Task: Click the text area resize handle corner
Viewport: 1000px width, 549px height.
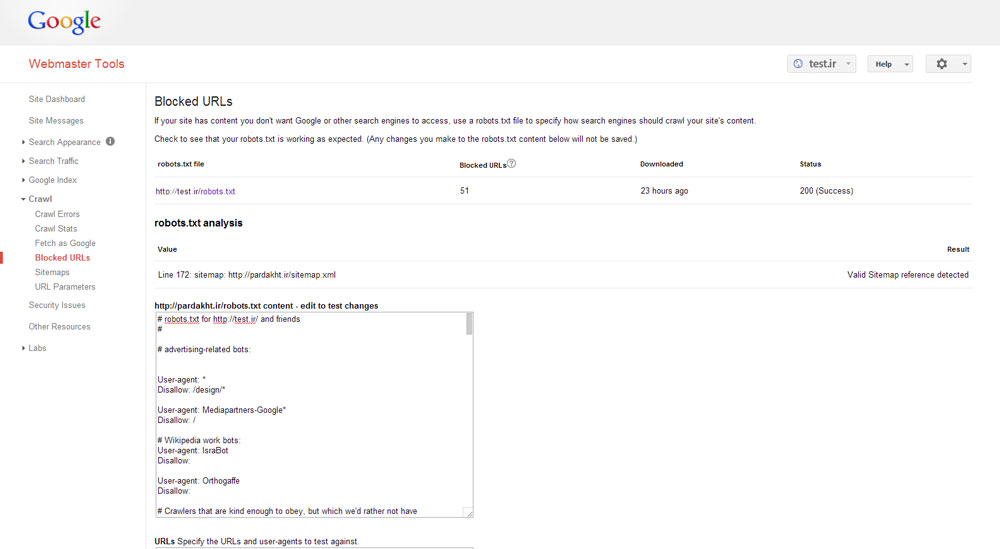Action: pyautogui.click(x=468, y=512)
